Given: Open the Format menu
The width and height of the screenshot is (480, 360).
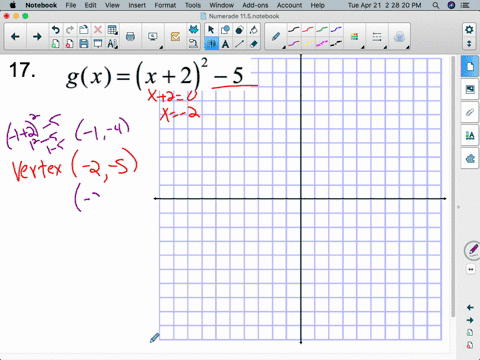Looking at the screenshot, I should pos(165,5).
